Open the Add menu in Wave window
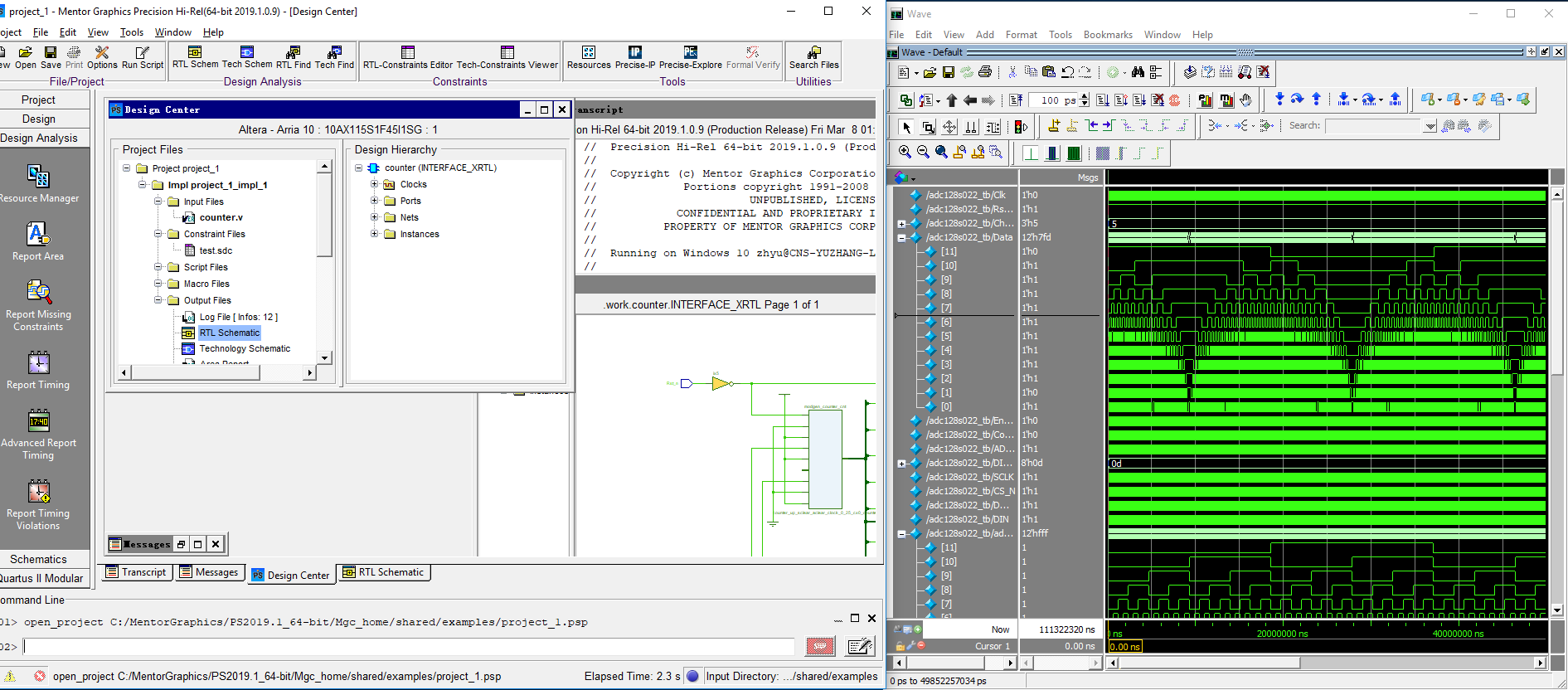Screen dimensions: 1568x690 pos(985,35)
